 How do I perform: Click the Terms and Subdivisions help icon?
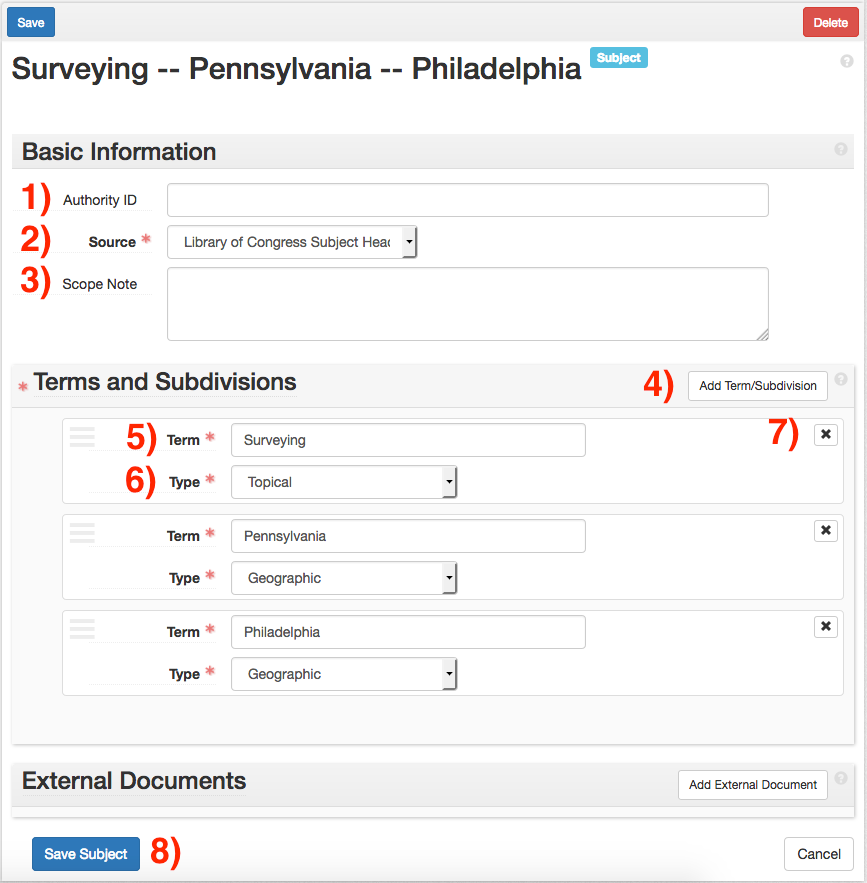click(x=840, y=379)
